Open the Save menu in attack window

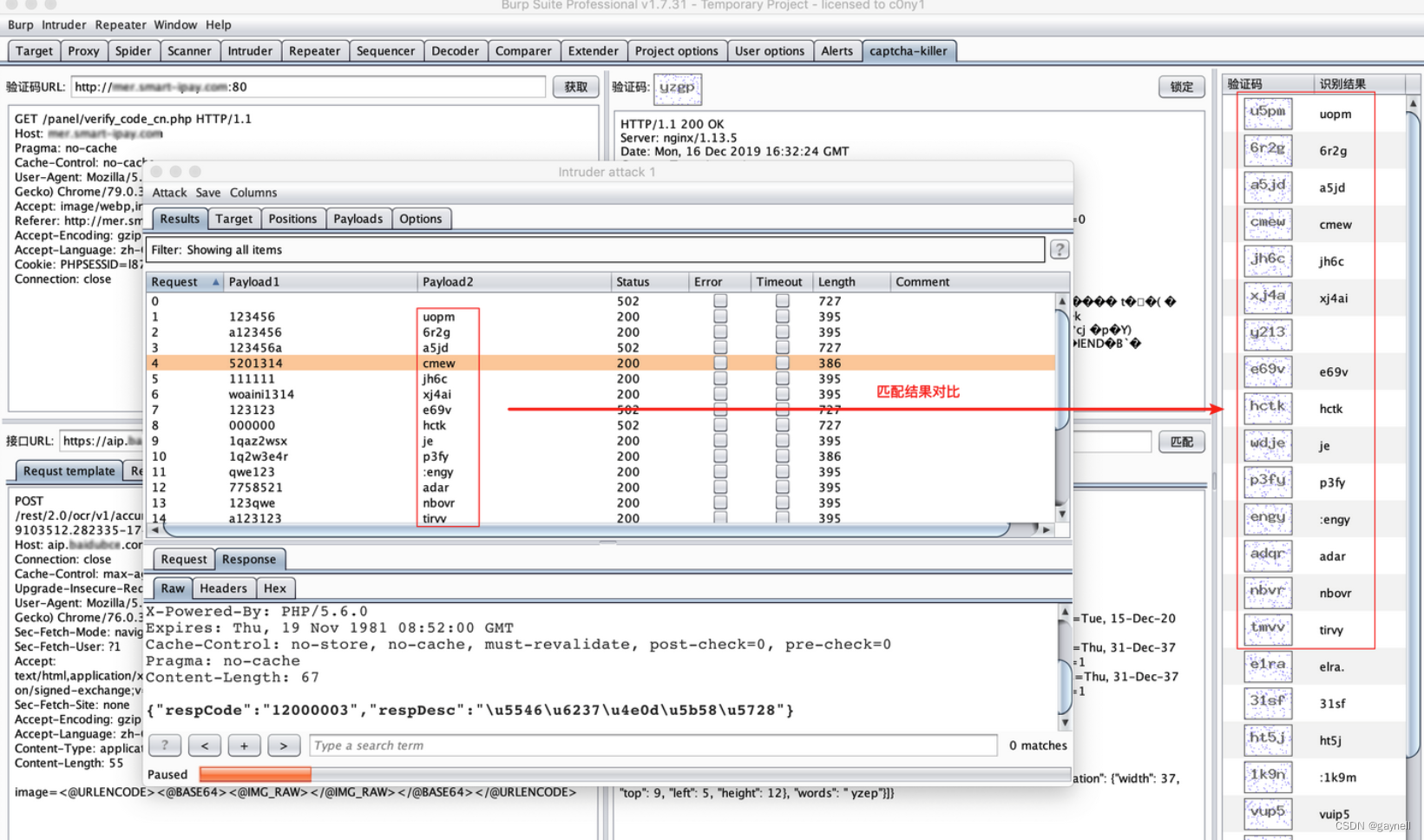[207, 193]
